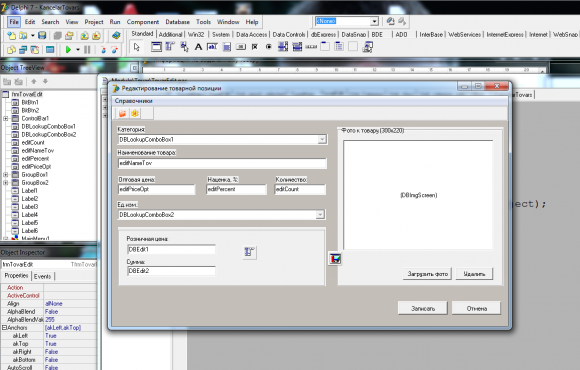Click the Save disk icon in toolbar
Viewport: 580px width, 370px height.
pos(42,36)
